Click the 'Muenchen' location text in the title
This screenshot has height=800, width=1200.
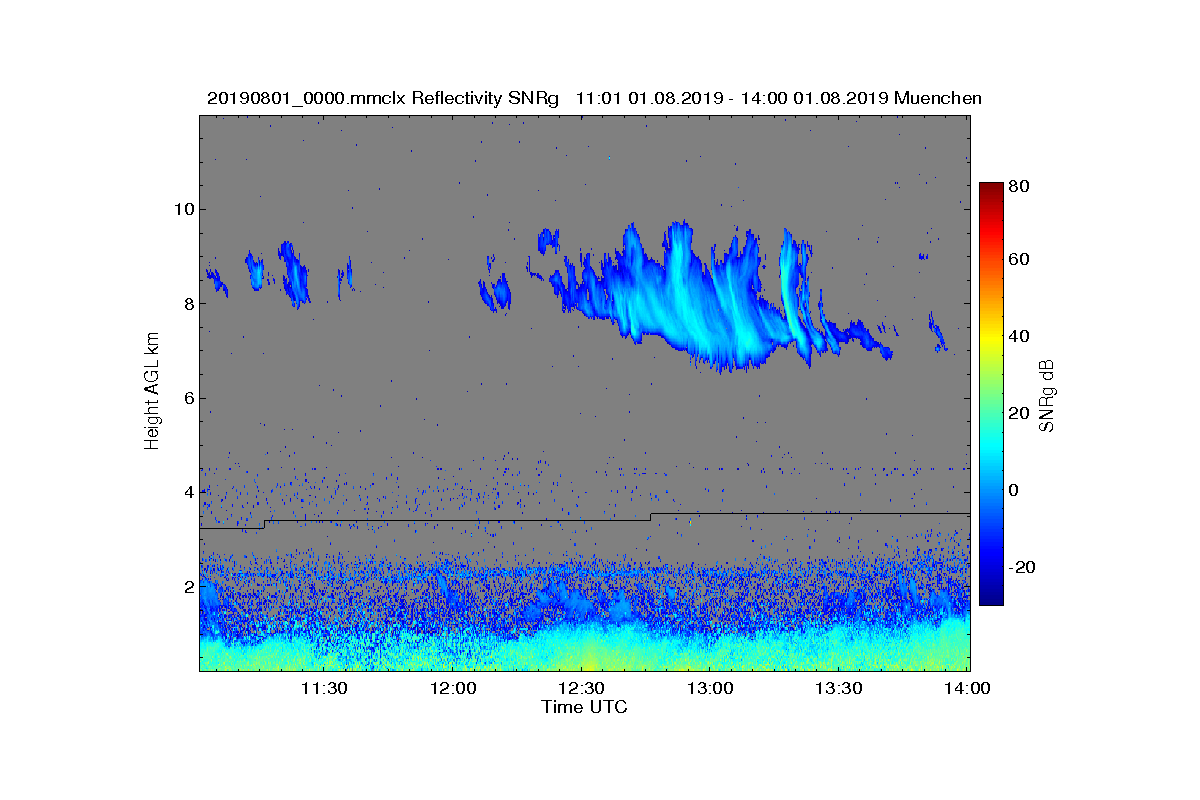938,98
